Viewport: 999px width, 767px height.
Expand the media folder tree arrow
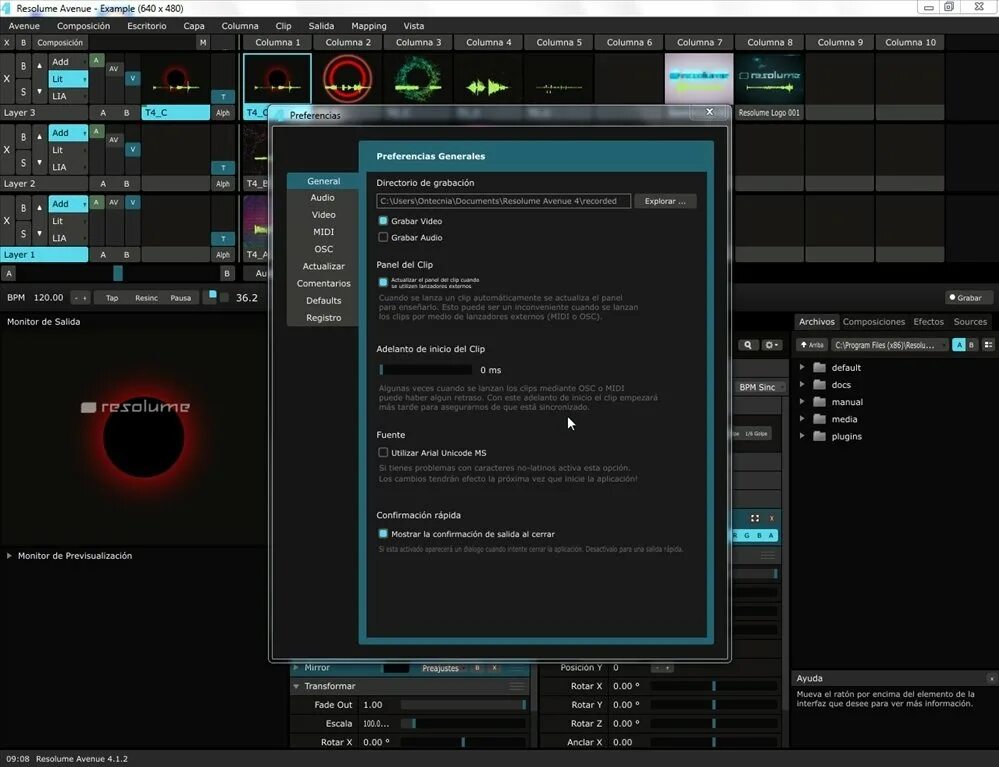coord(802,419)
